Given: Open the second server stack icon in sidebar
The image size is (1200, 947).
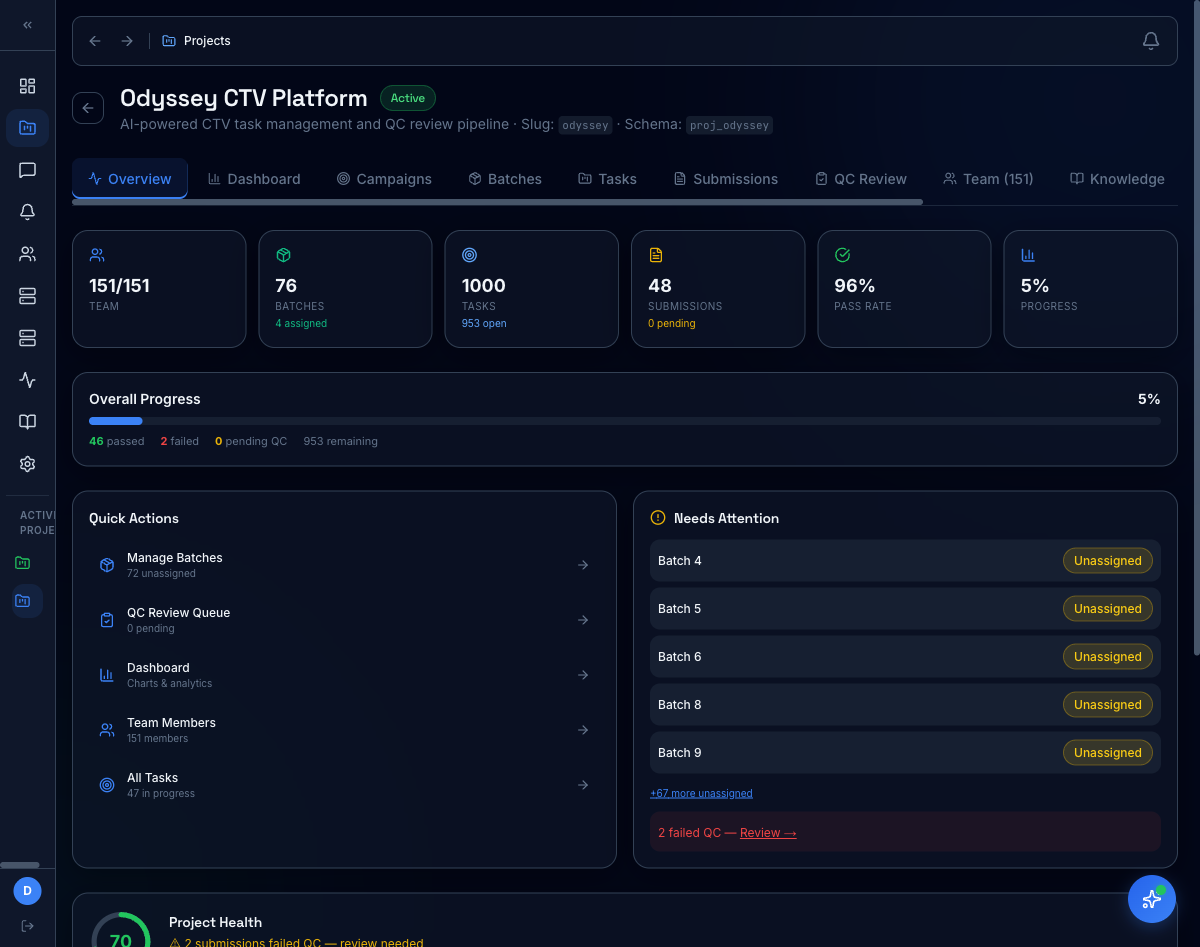Looking at the screenshot, I should click(27, 338).
